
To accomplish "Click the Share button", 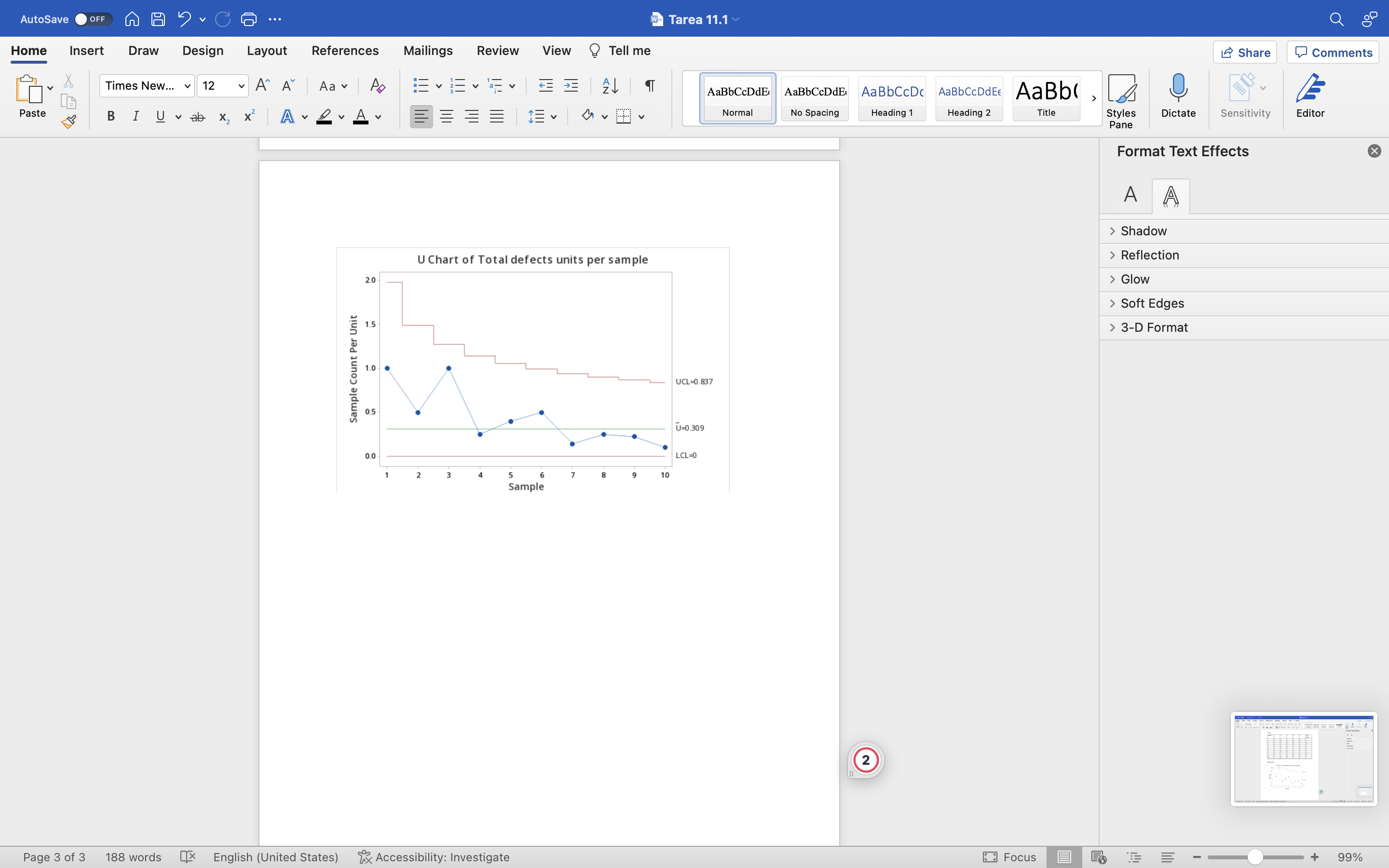I will tap(1244, 52).
